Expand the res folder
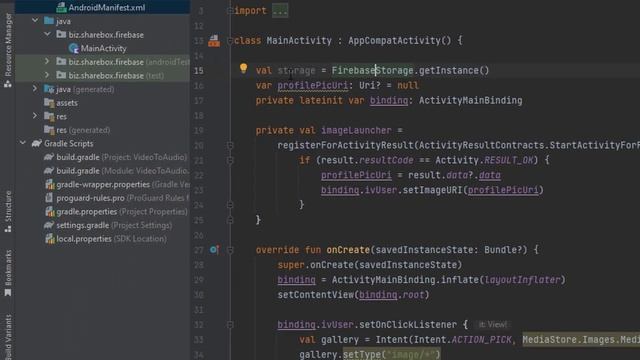Image resolution: width=640 pixels, height=360 pixels. click(x=35, y=116)
